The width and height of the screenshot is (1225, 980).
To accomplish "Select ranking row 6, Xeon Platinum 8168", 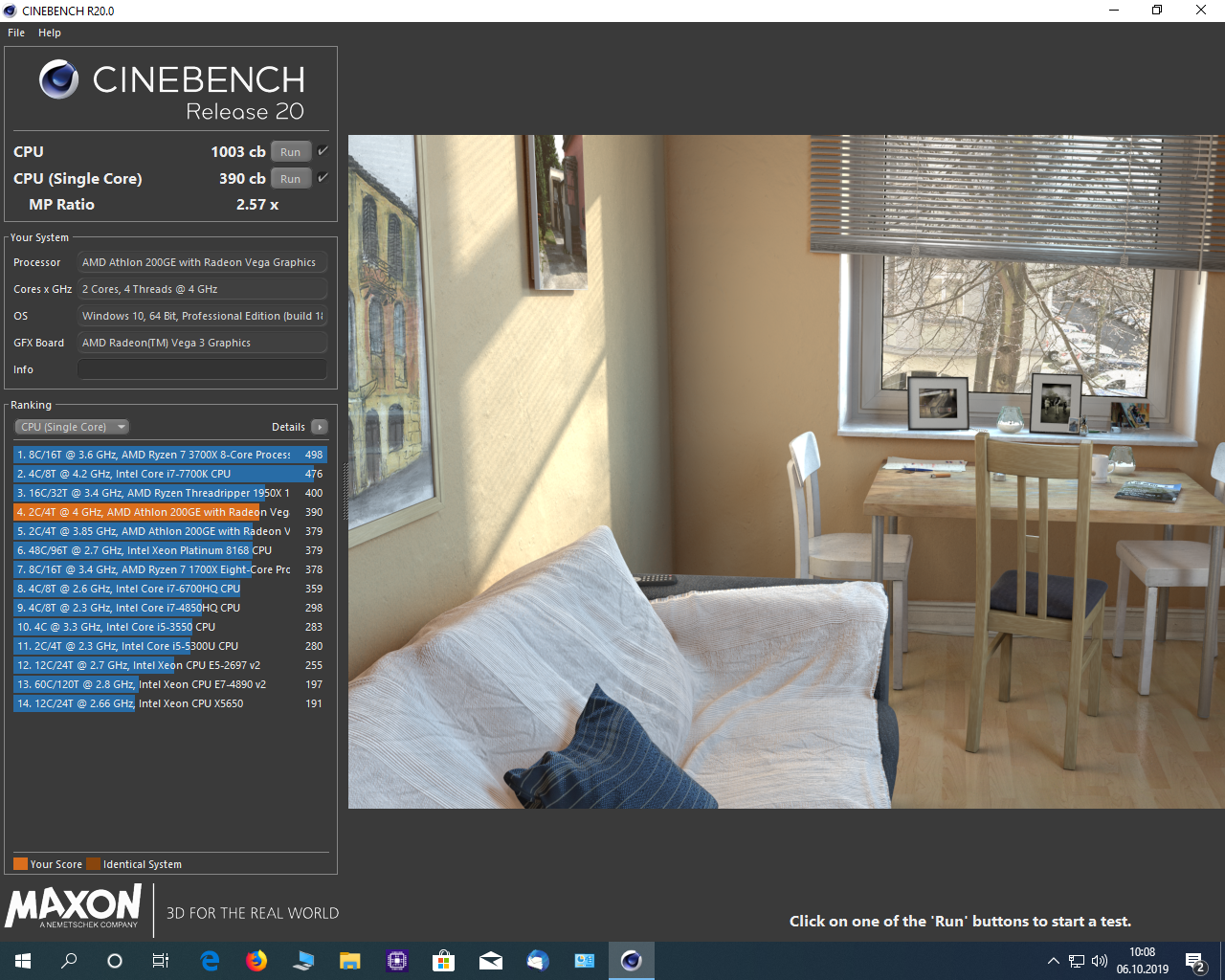I will pyautogui.click(x=170, y=550).
